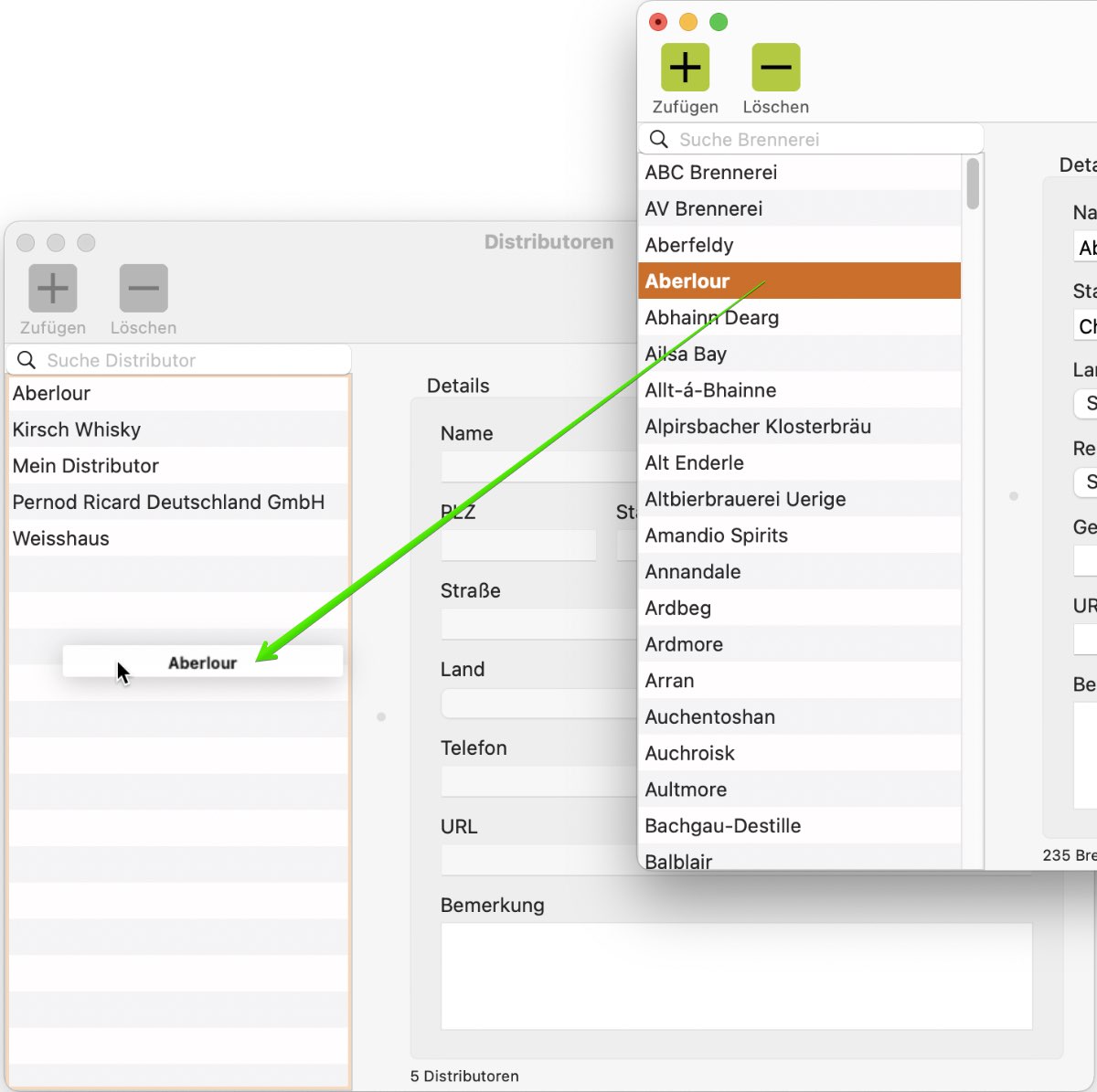Select Mein Distributor in the list
Screen dimensions: 1097x1092
click(x=178, y=466)
